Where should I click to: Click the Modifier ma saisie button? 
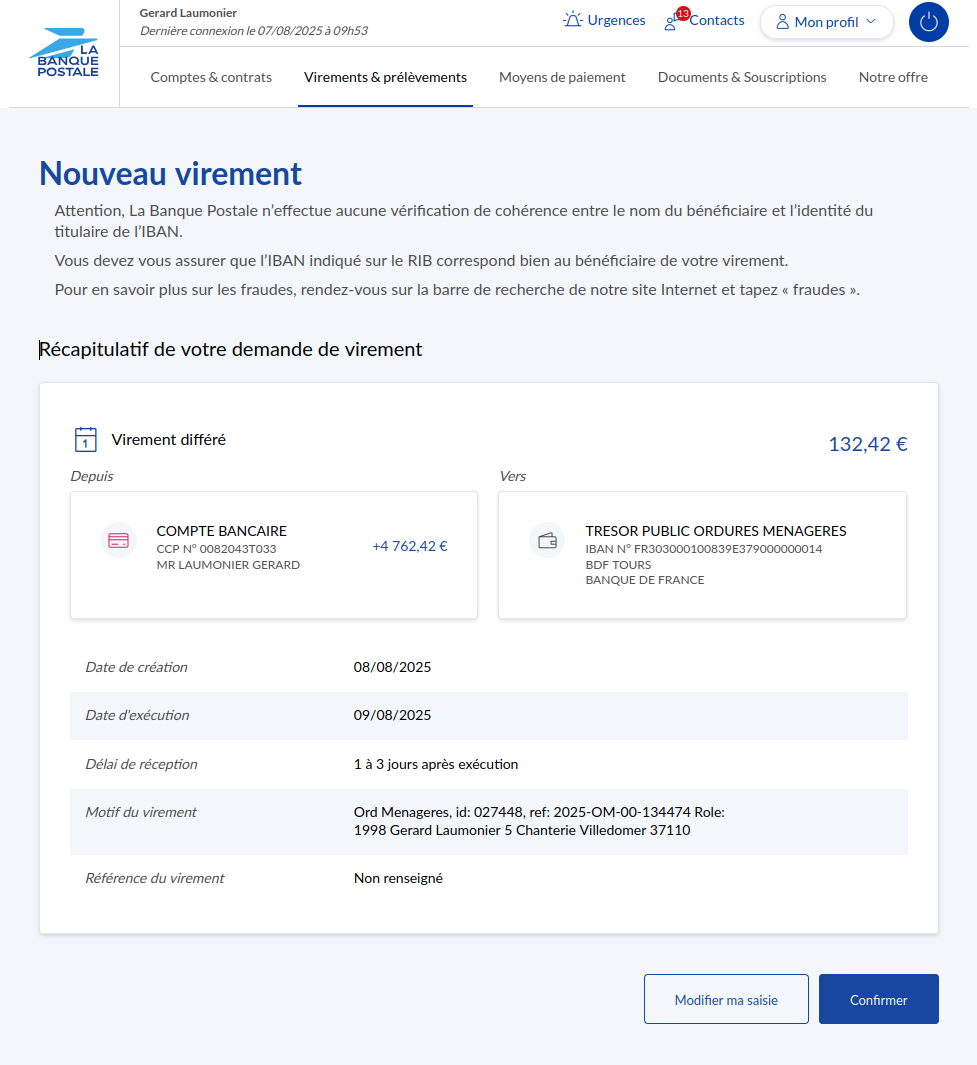coord(726,999)
